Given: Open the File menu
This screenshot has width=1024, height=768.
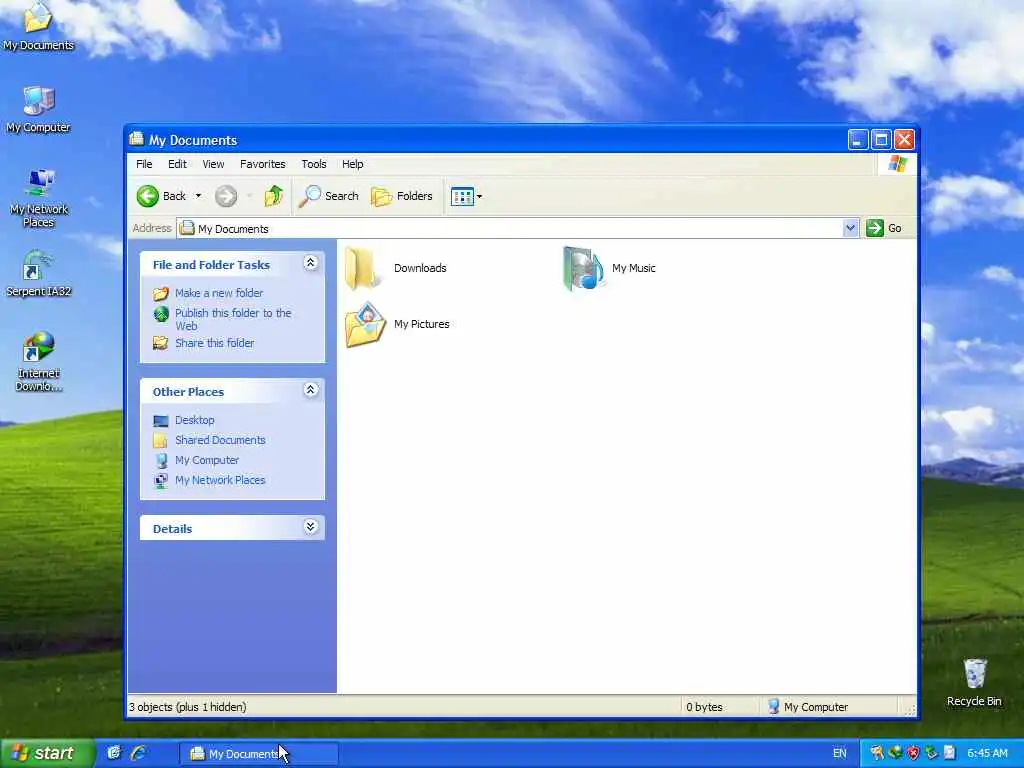Looking at the screenshot, I should 144,164.
